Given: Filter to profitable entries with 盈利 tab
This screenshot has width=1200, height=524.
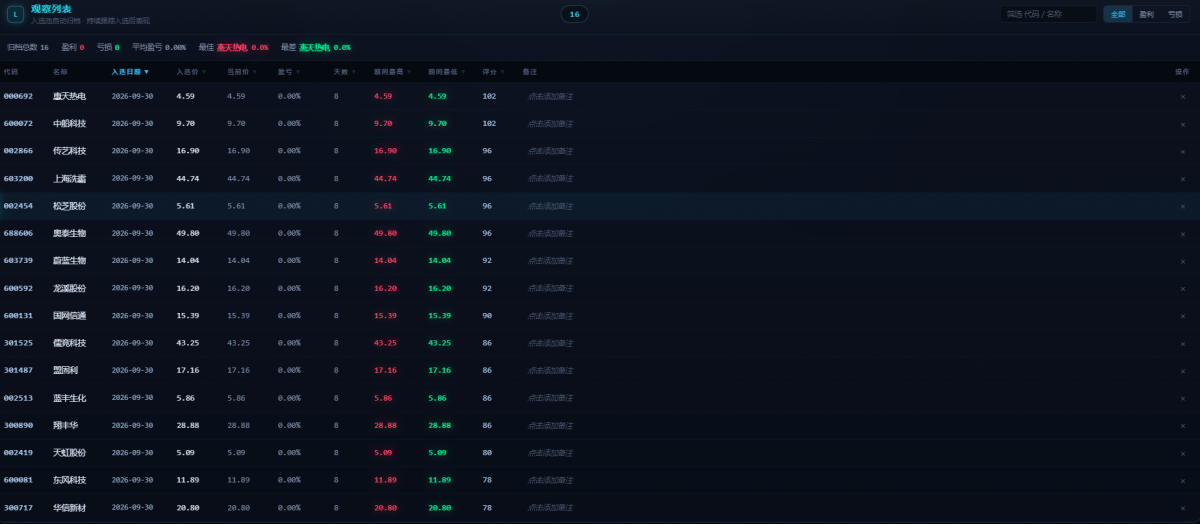Looking at the screenshot, I should tap(1147, 14).
